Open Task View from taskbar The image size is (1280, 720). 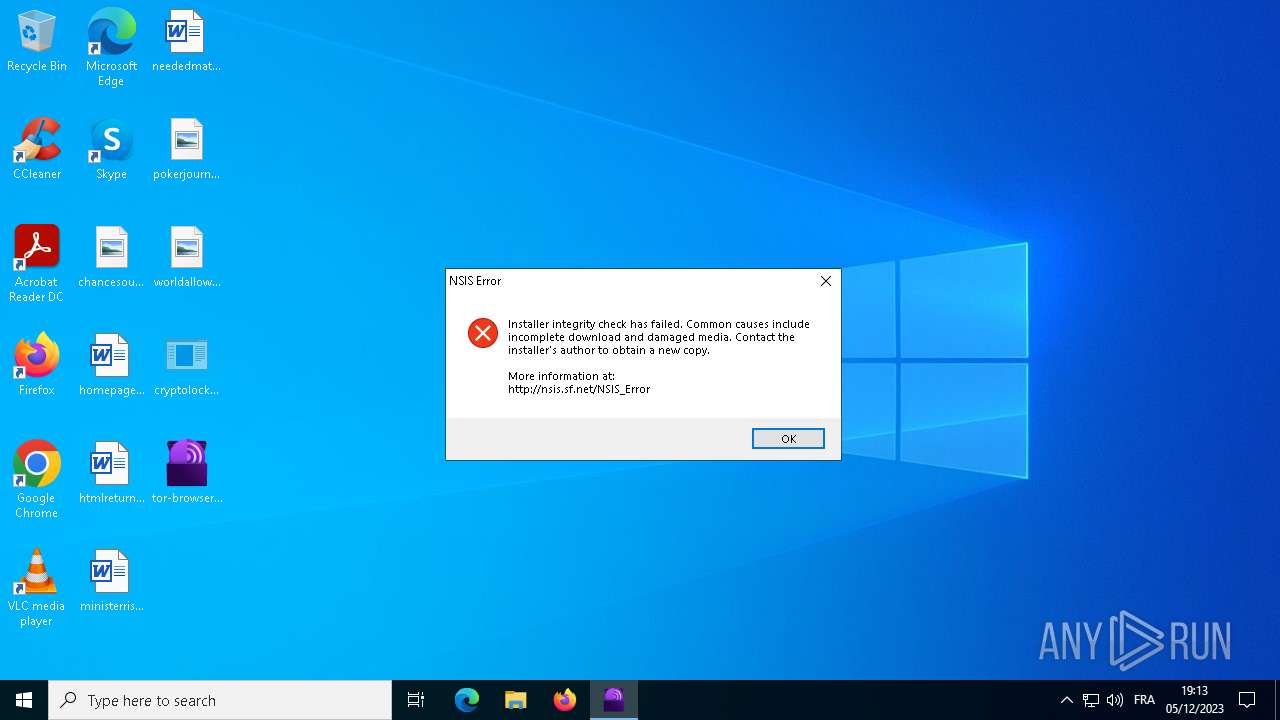pyautogui.click(x=416, y=700)
